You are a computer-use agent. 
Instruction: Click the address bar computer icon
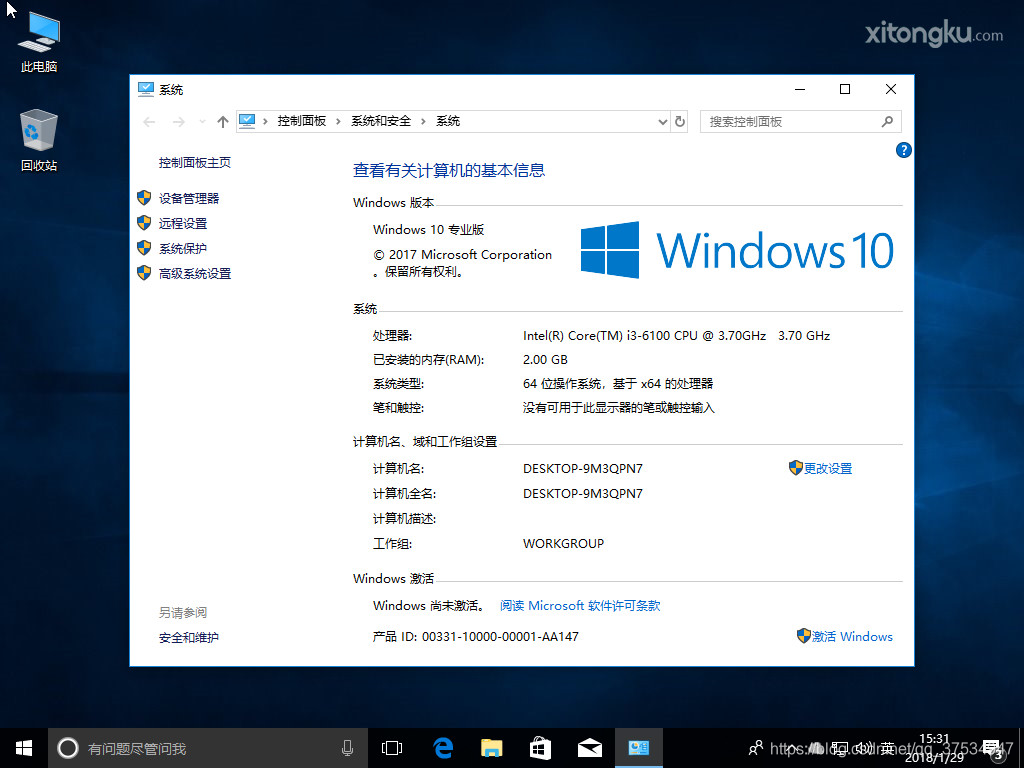coord(247,121)
